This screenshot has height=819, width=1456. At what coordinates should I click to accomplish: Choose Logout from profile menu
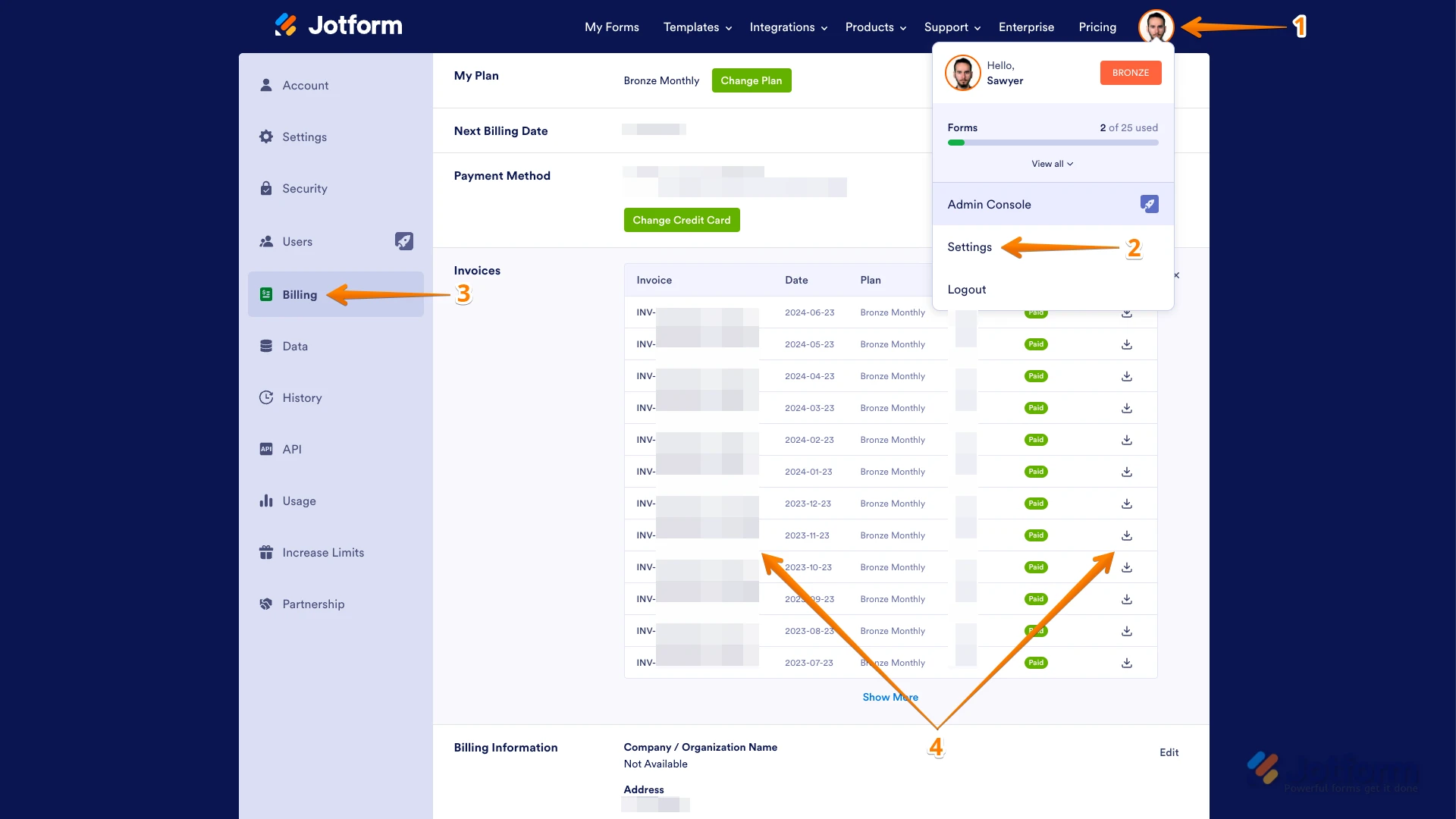(966, 290)
